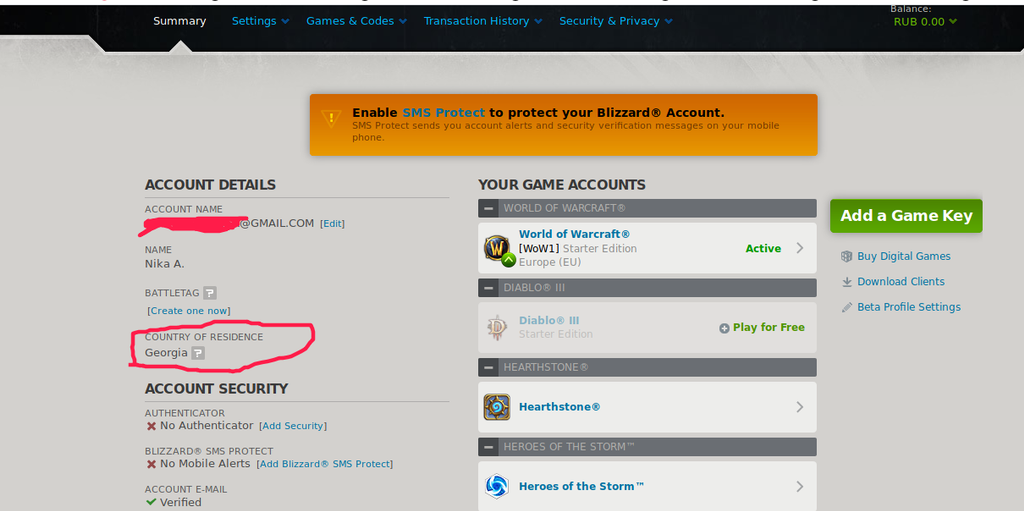Open the Transaction History dropdown
This screenshot has height=511, width=1024.
483,21
